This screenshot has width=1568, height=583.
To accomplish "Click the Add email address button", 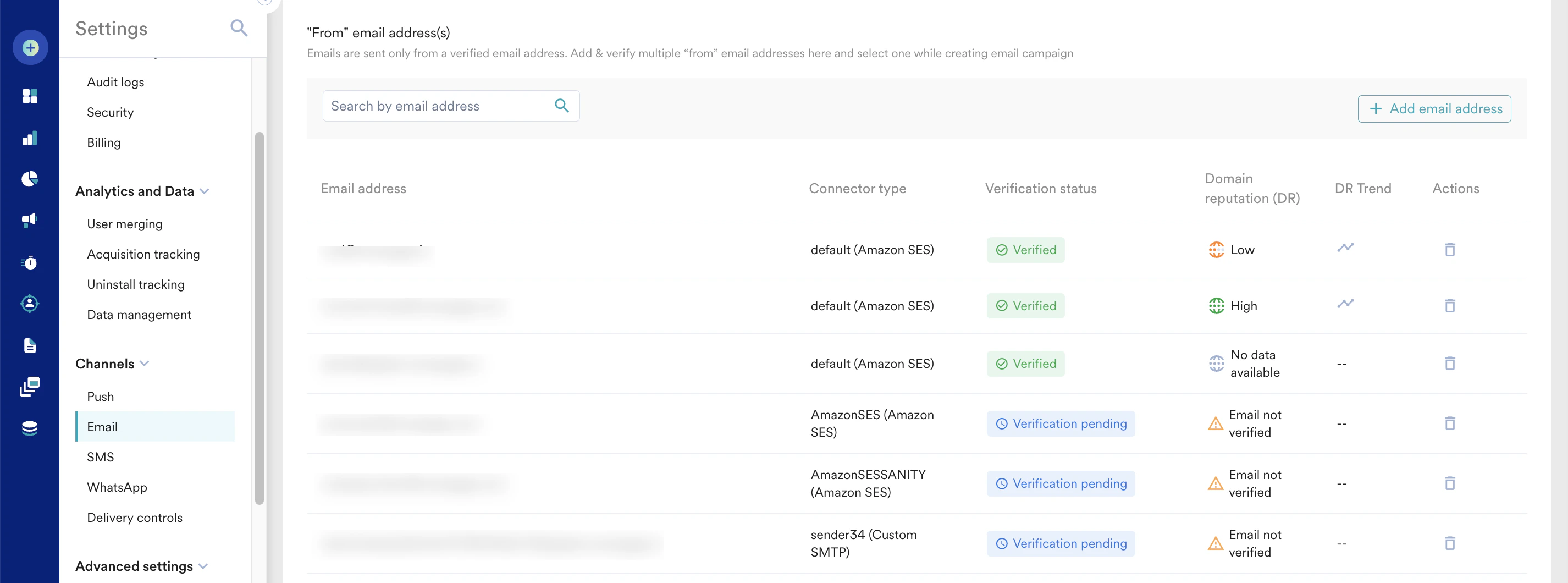I will coord(1434,109).
